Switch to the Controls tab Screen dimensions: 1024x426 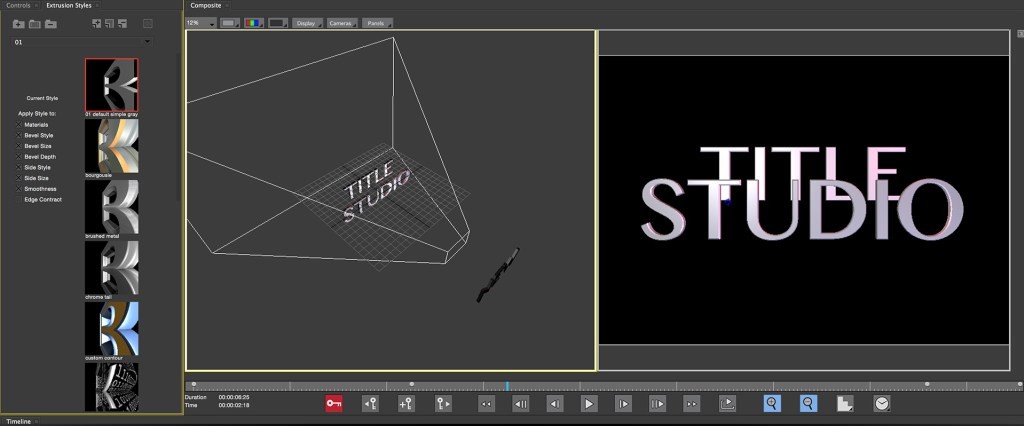pos(18,6)
